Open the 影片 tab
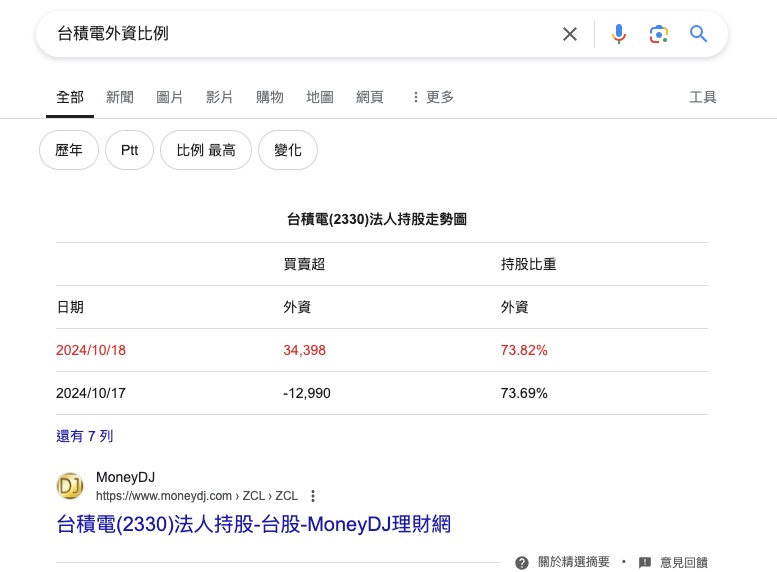Viewport: 777px width, 572px height. tap(220, 97)
